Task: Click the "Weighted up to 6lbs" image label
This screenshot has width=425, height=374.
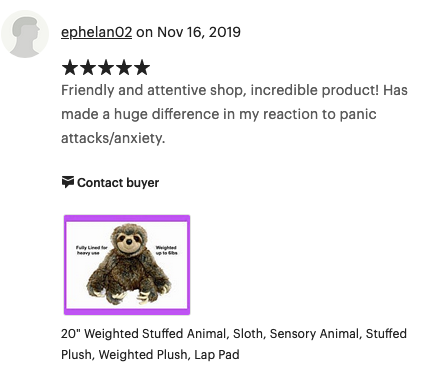Action: [166, 250]
